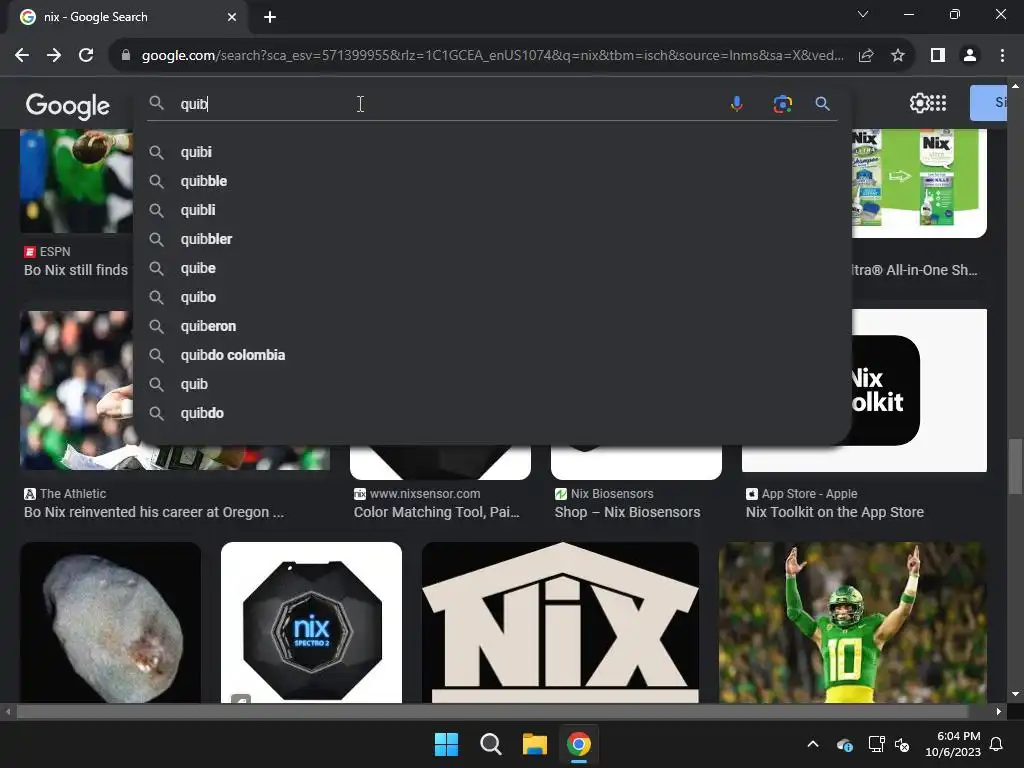
Task: Open the Nix Toolkit app icon image
Action: [x=920, y=391]
